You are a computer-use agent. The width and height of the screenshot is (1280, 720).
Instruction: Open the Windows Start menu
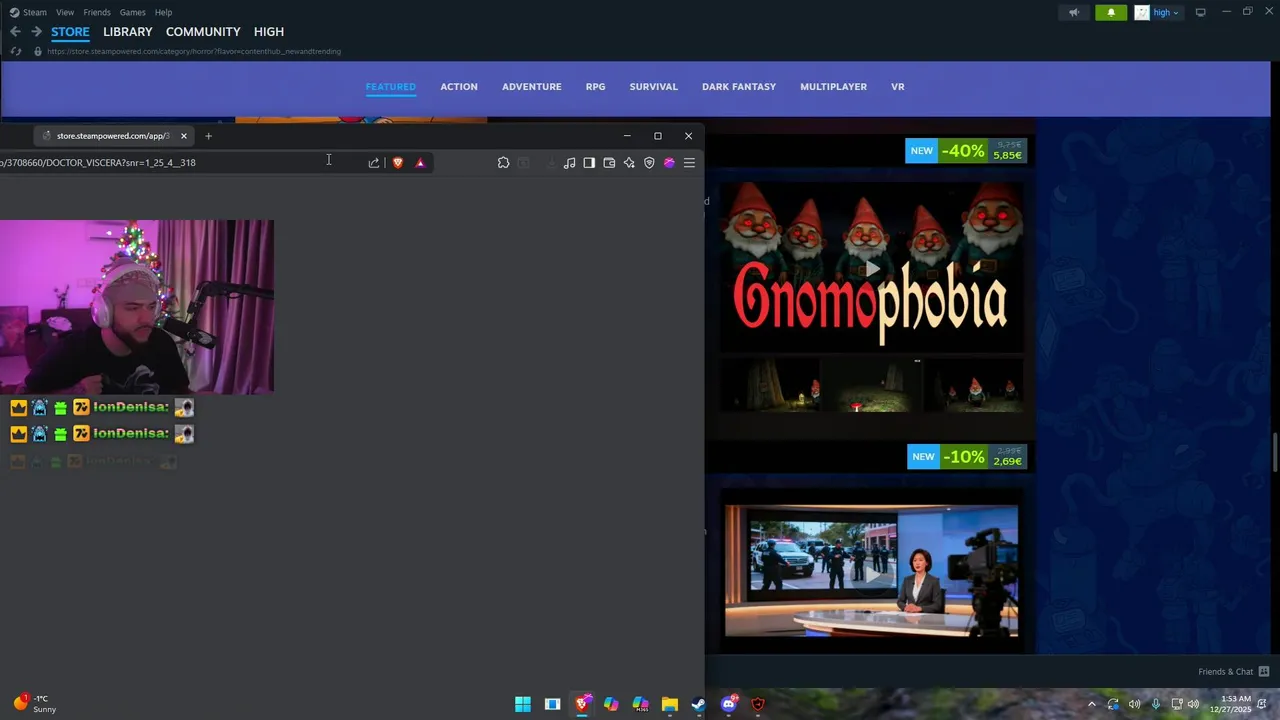click(x=523, y=704)
